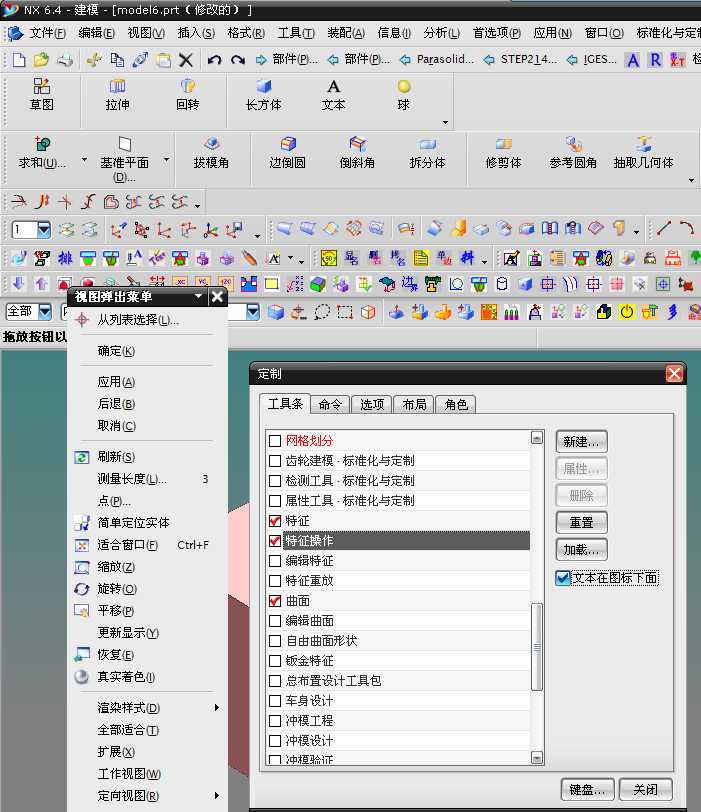Viewport: 701px width, 812px height.
Task: Expand the 基准平面 dropdown arrow
Action: (167, 160)
